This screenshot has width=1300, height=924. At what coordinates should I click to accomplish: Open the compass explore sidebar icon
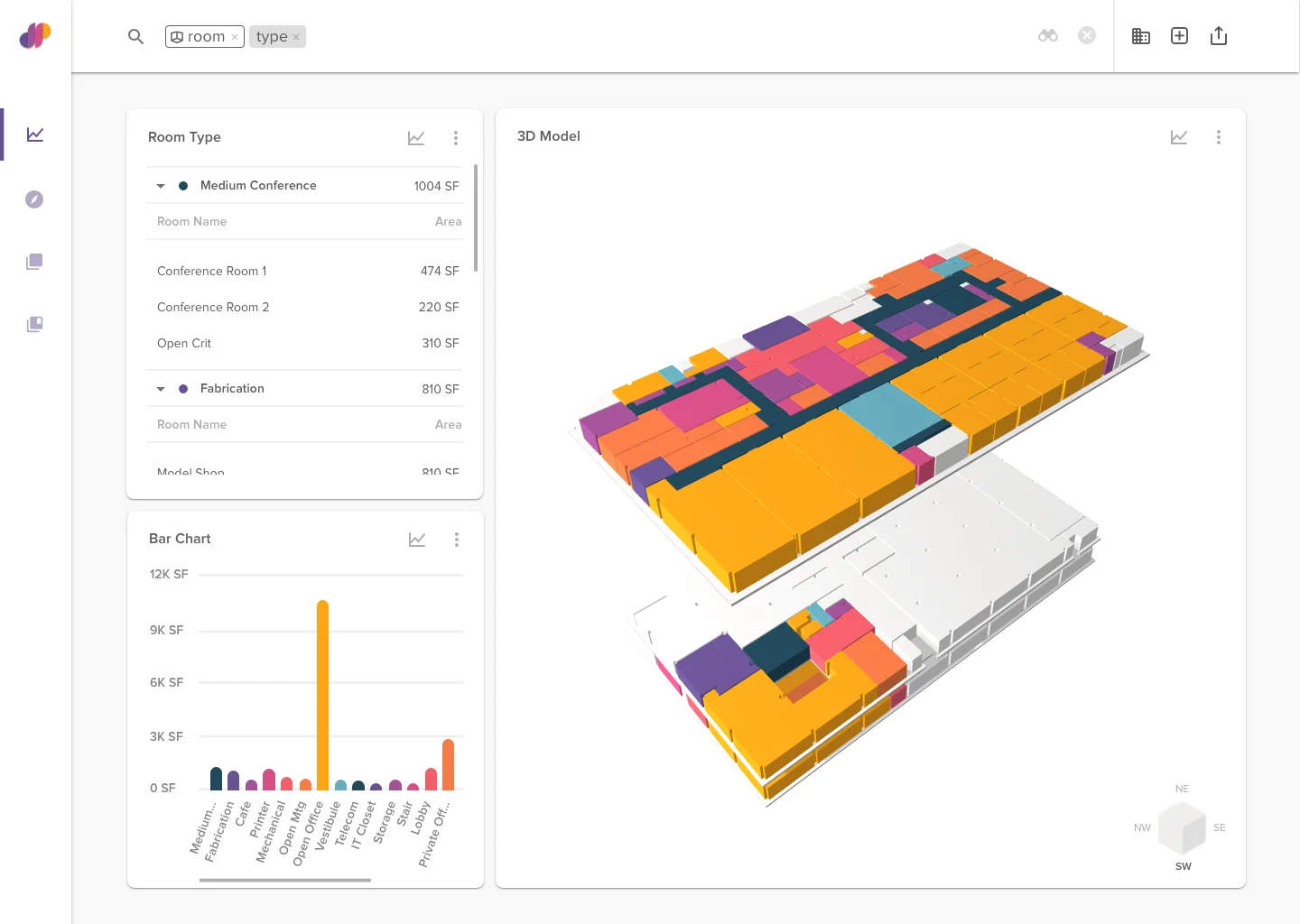(34, 199)
